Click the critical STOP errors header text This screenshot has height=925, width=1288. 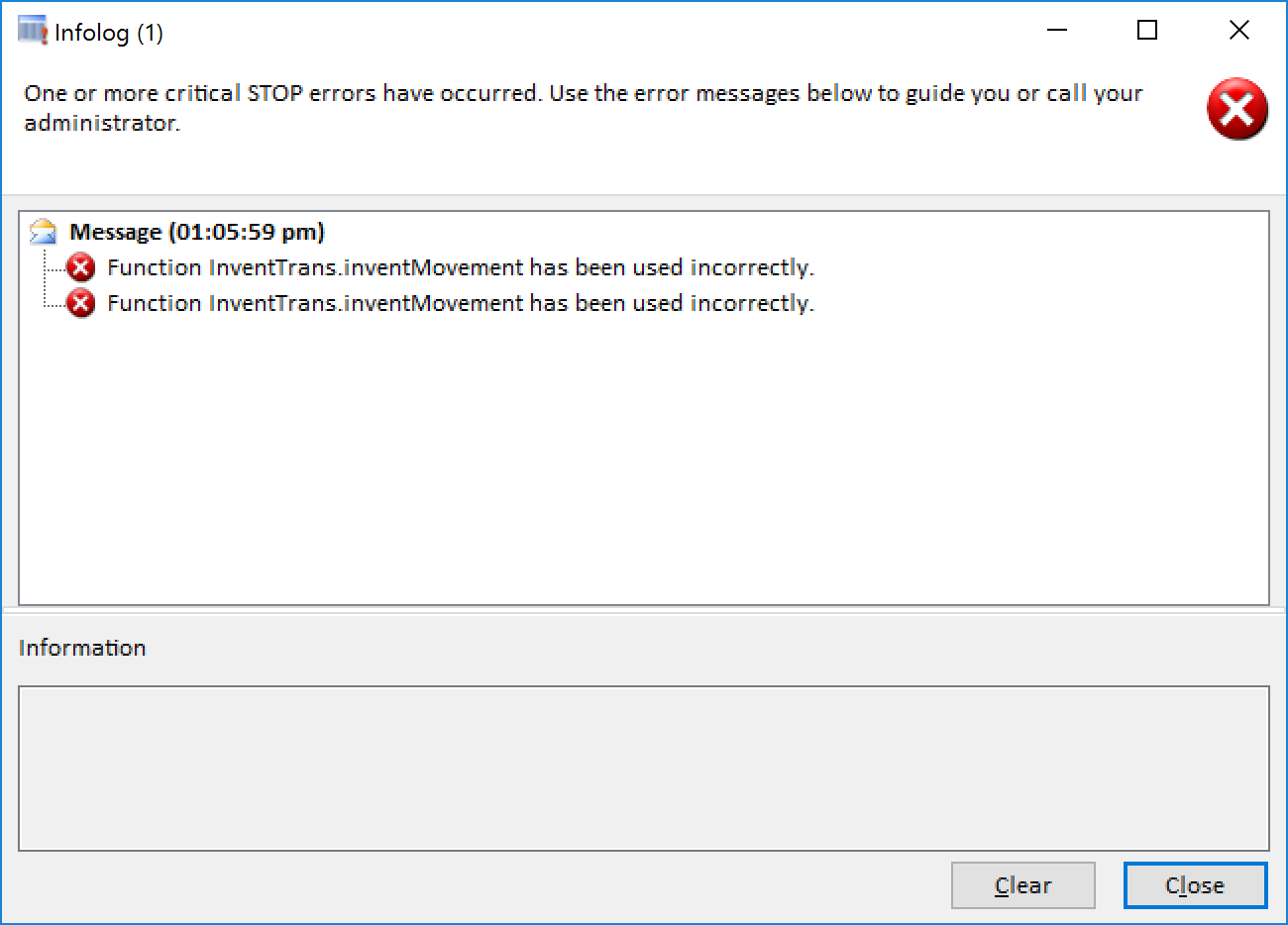[x=583, y=108]
